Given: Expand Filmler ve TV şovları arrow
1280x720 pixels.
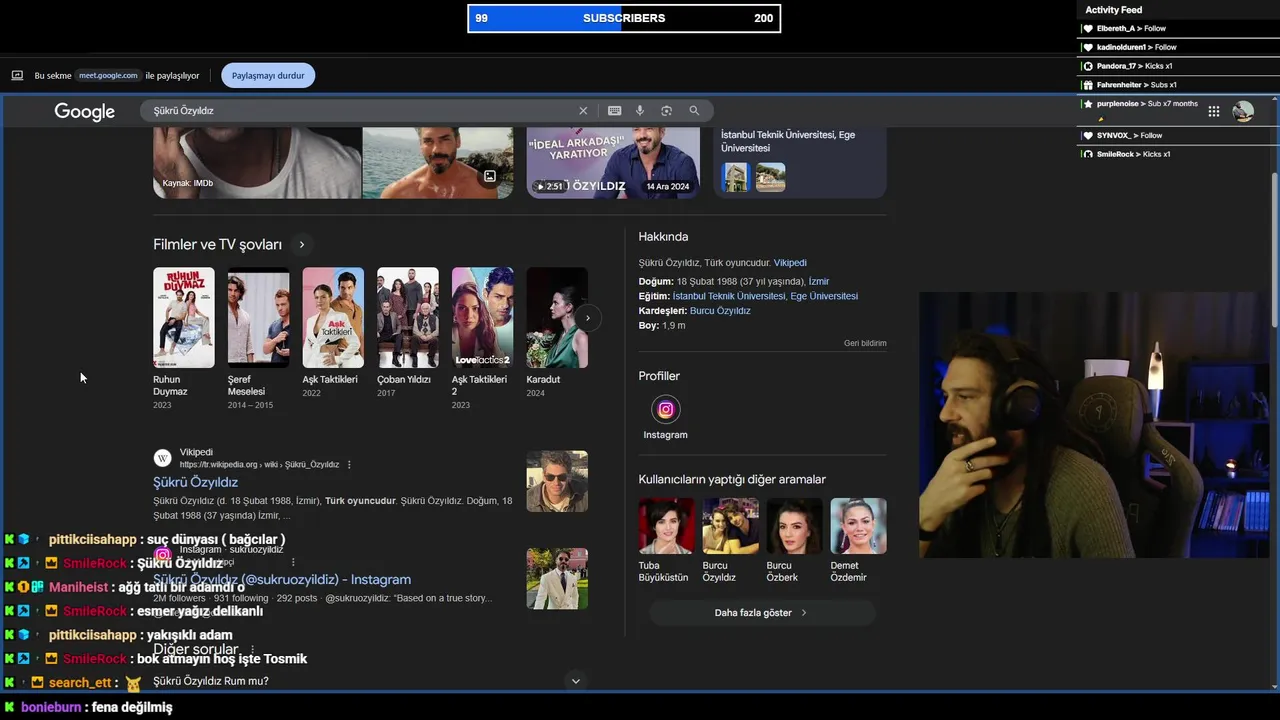Looking at the screenshot, I should pyautogui.click(x=301, y=244).
